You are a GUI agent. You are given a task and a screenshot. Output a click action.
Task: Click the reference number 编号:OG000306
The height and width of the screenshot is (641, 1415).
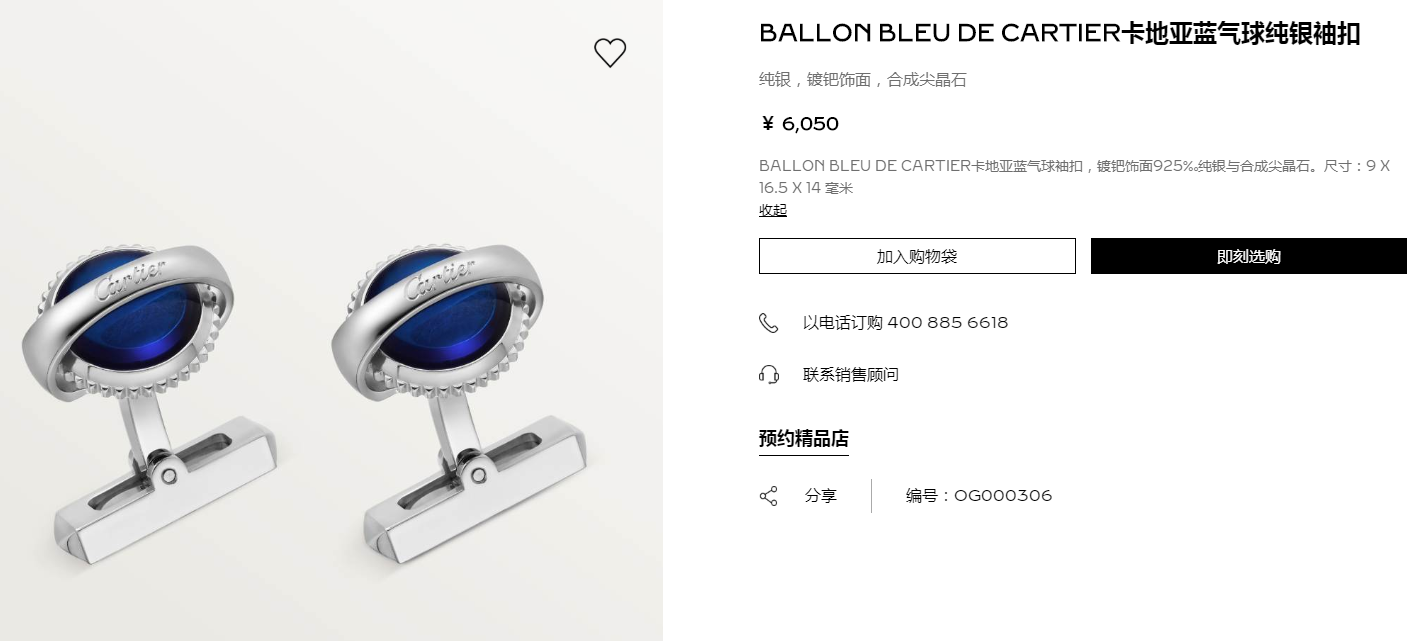979,496
